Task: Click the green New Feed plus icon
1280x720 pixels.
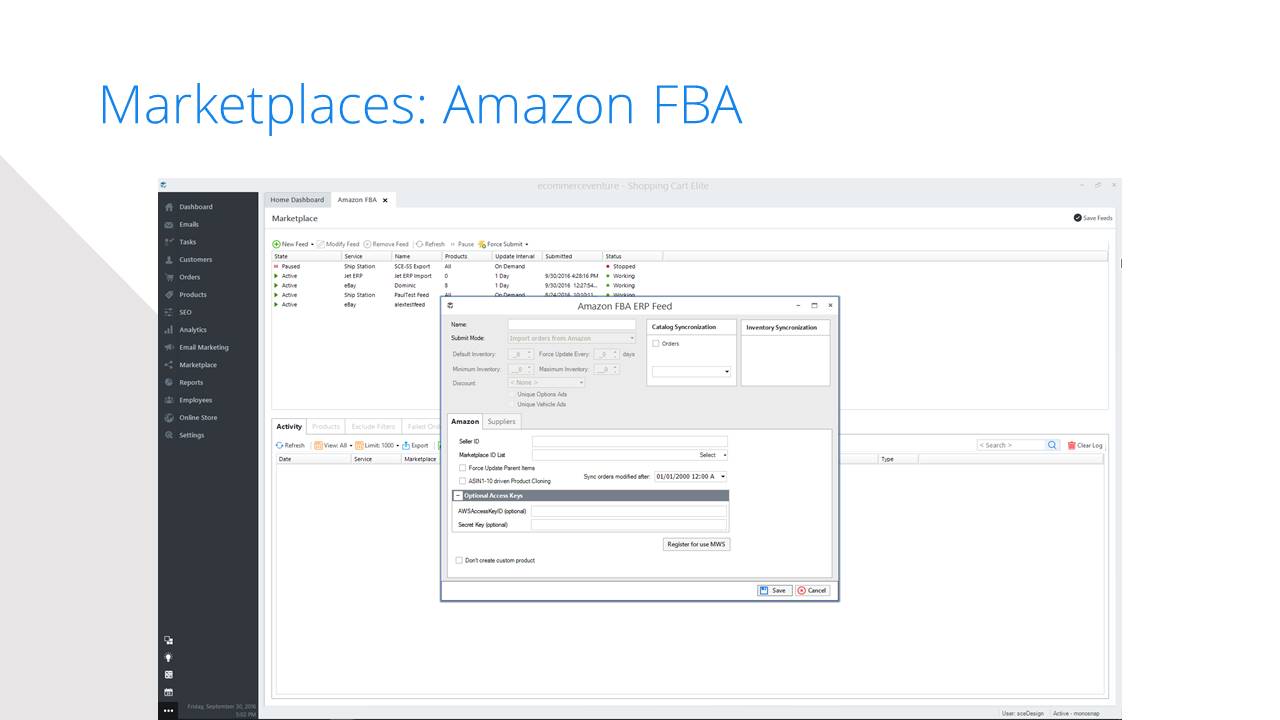Action: click(276, 244)
